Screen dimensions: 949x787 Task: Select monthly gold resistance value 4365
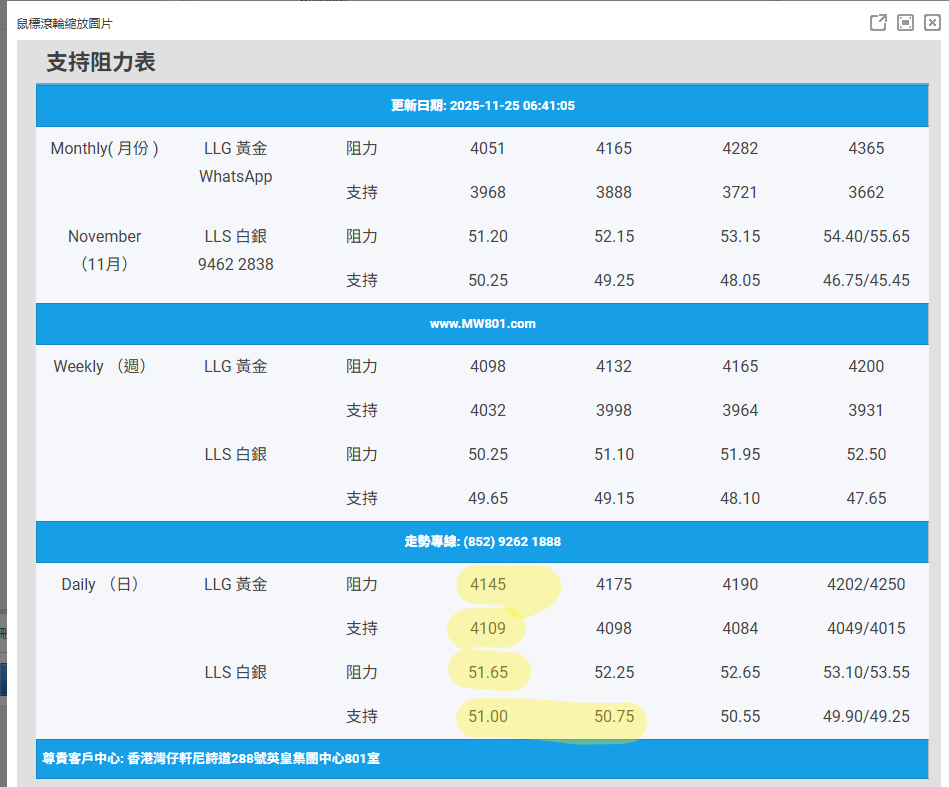[x=866, y=149]
